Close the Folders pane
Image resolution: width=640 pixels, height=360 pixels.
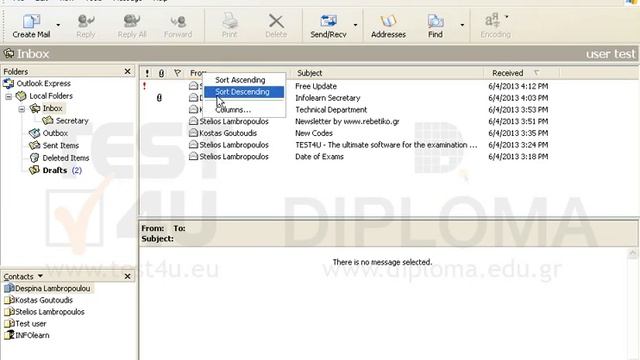(x=127, y=71)
